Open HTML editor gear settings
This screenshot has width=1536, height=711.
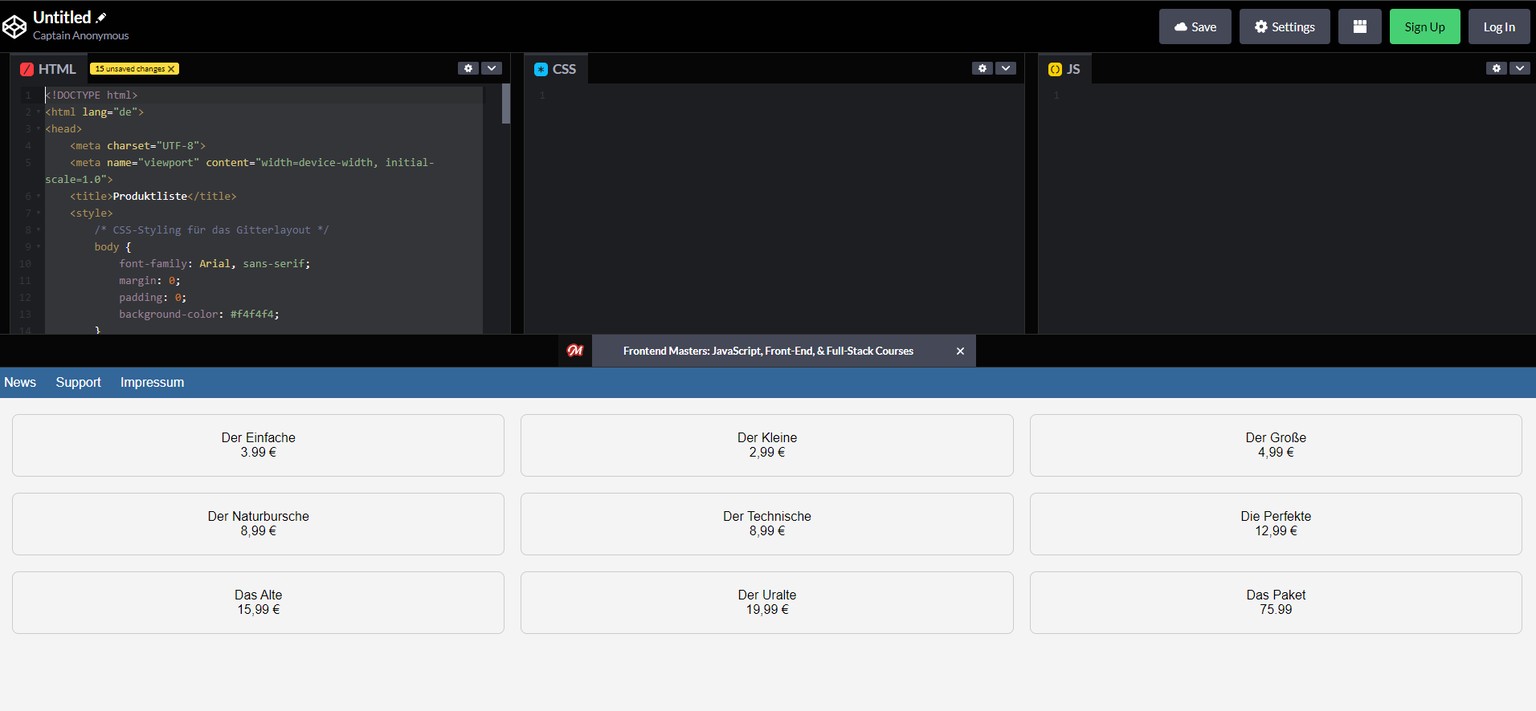(468, 68)
